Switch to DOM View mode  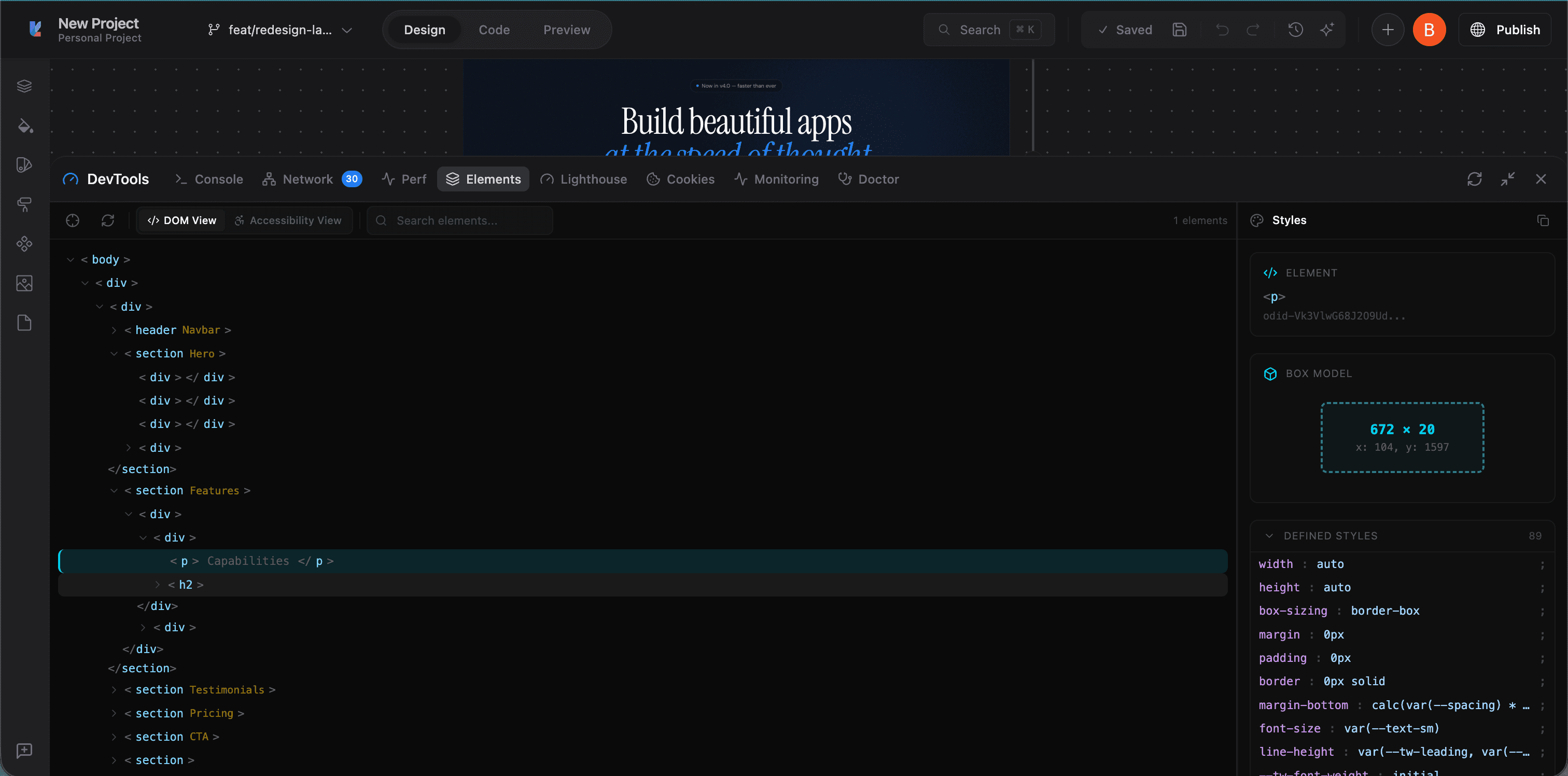(182, 220)
